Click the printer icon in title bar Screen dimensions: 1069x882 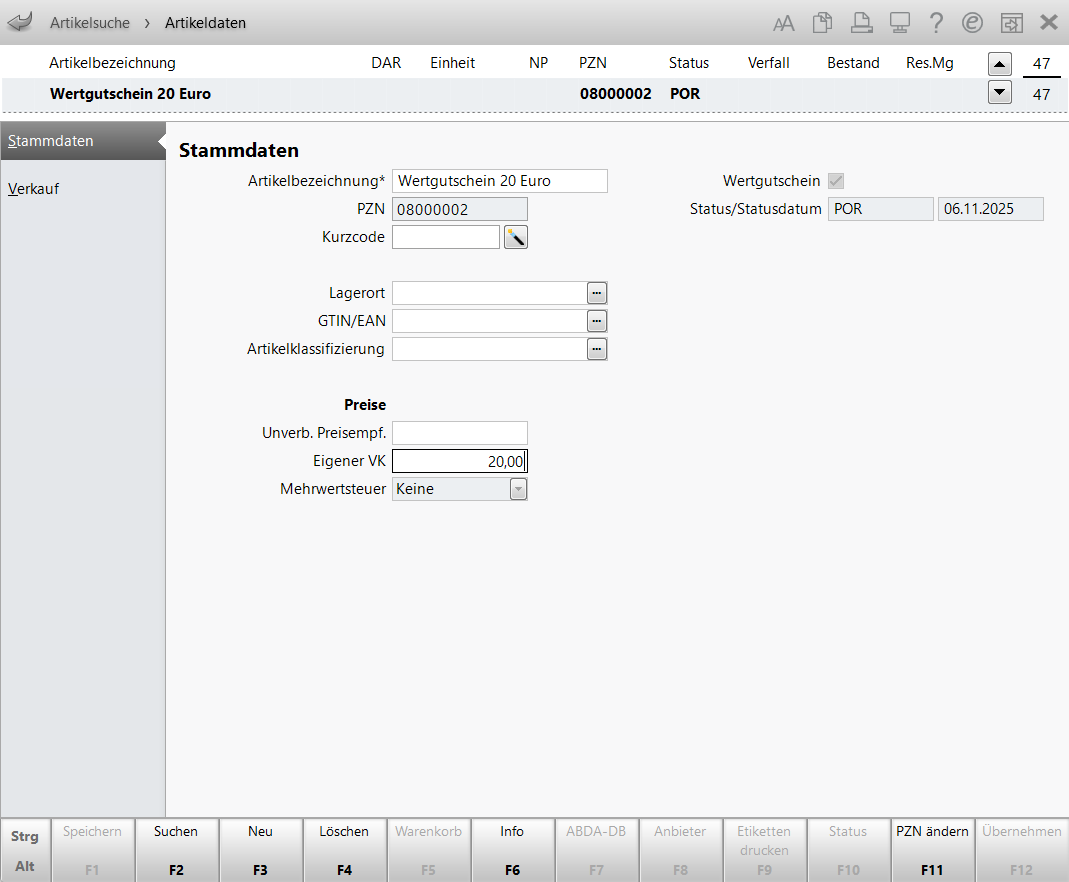tap(860, 23)
